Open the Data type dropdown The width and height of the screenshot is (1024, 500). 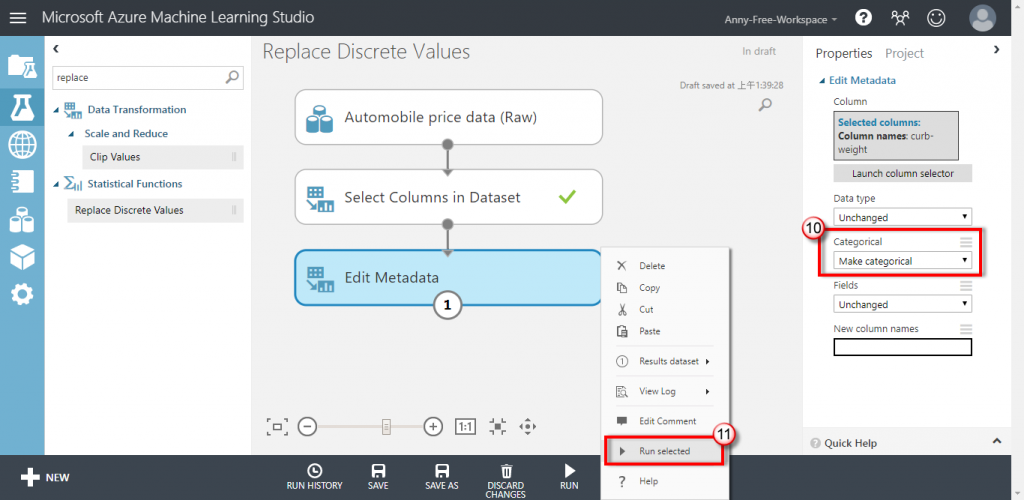coord(903,217)
